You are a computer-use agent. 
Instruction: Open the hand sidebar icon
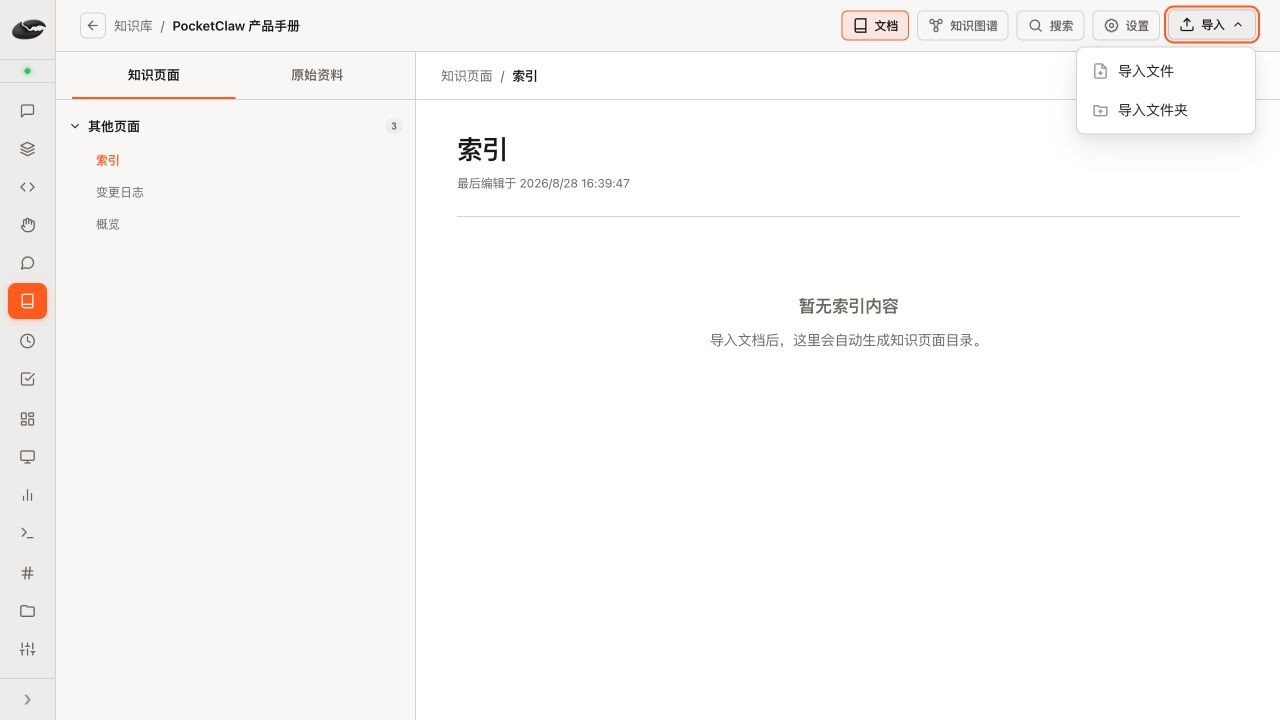27,225
